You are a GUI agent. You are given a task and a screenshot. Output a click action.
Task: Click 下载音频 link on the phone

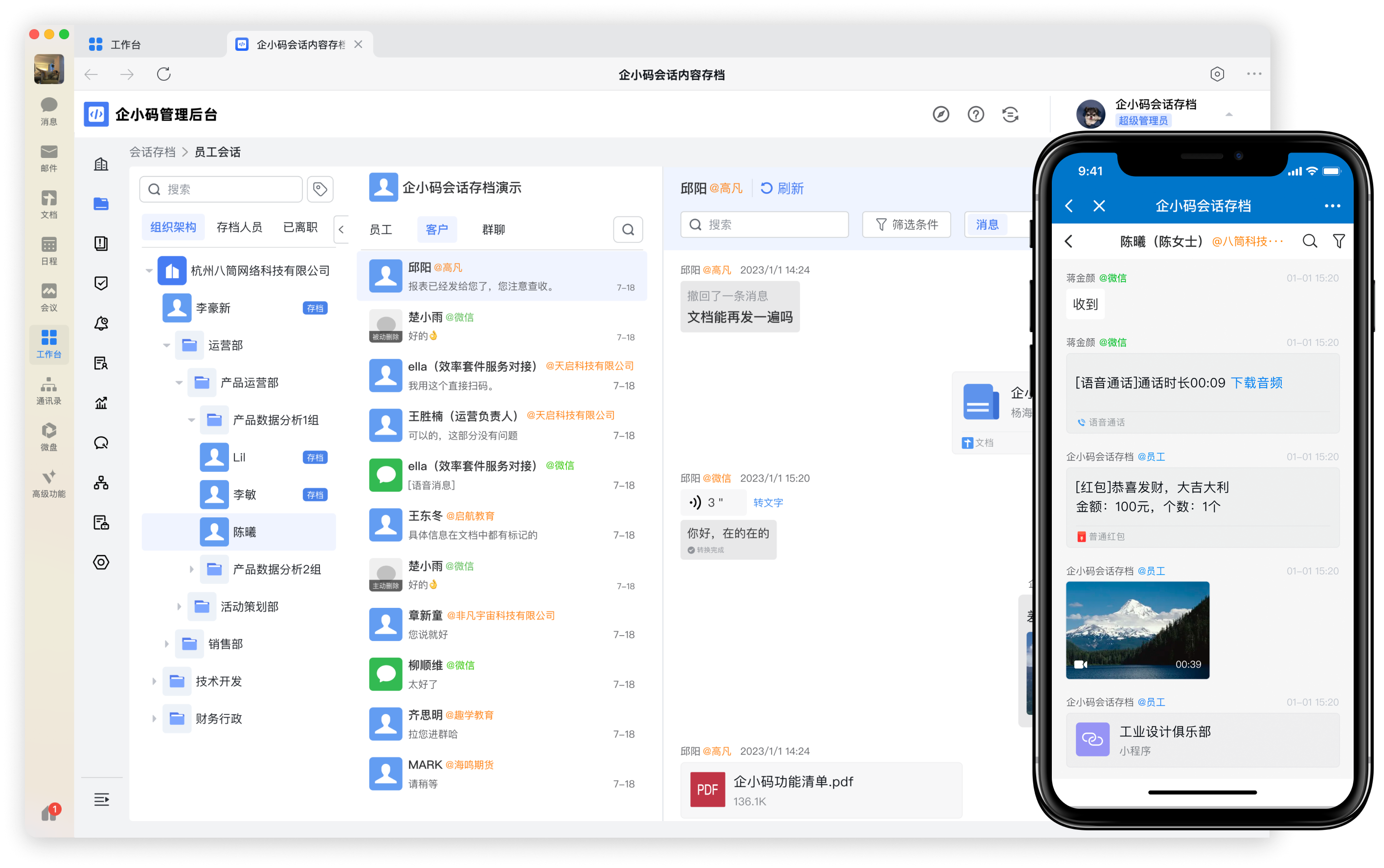click(1256, 382)
